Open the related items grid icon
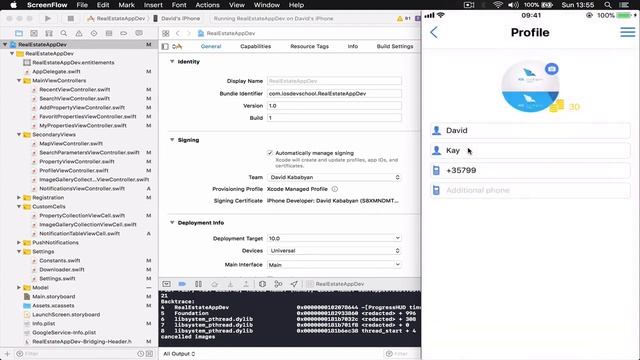The image size is (640, 360). point(166,33)
